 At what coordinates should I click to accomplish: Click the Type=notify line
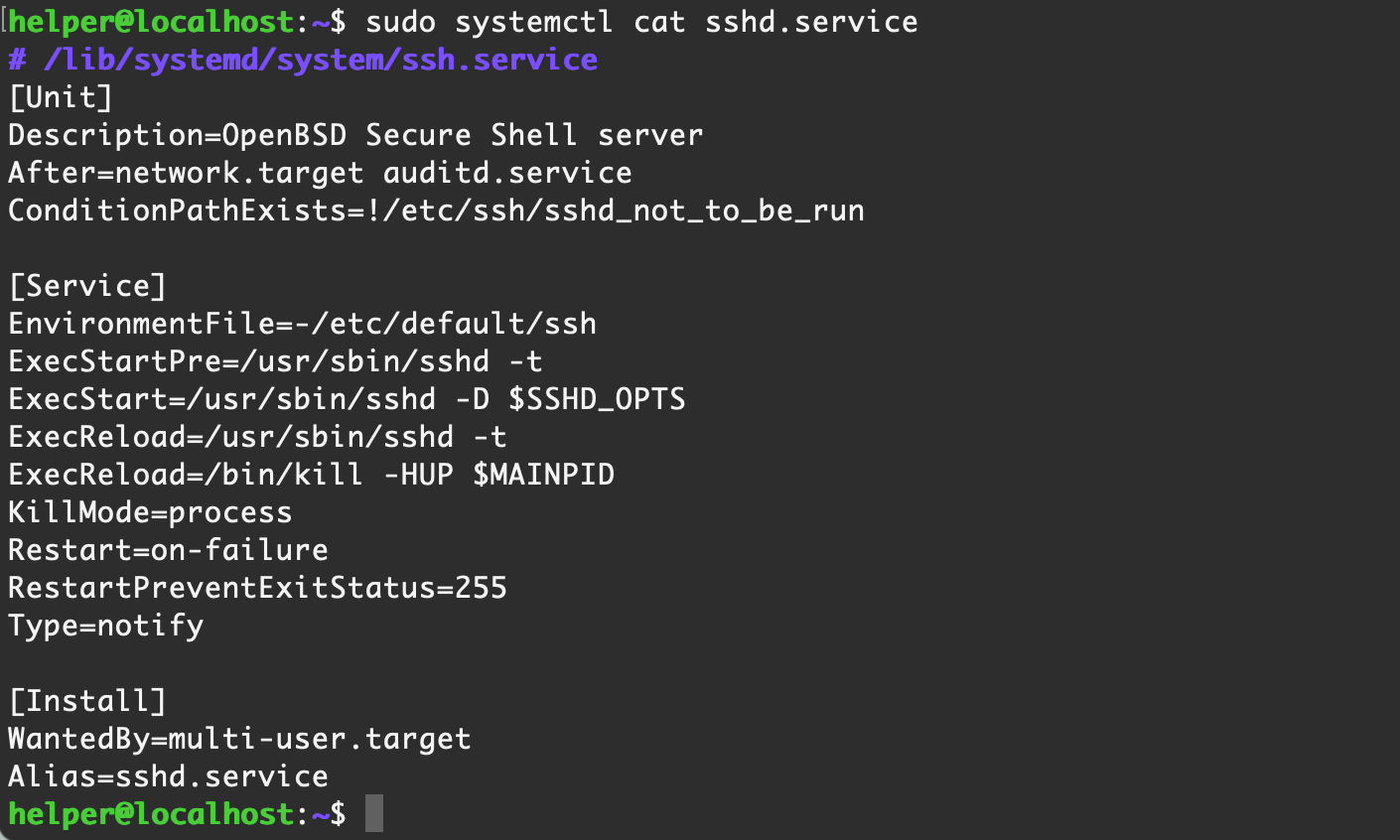(x=105, y=626)
